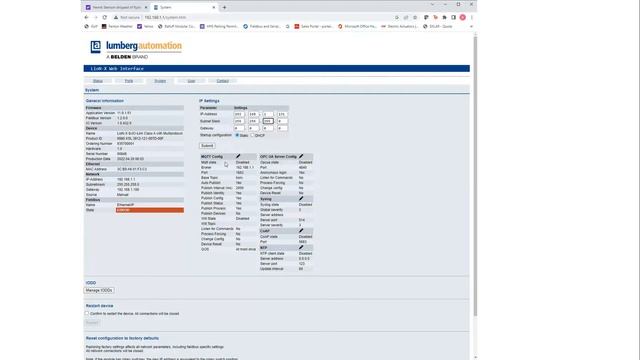Click the MAC Address value
640x360 pixels.
tap(132, 169)
